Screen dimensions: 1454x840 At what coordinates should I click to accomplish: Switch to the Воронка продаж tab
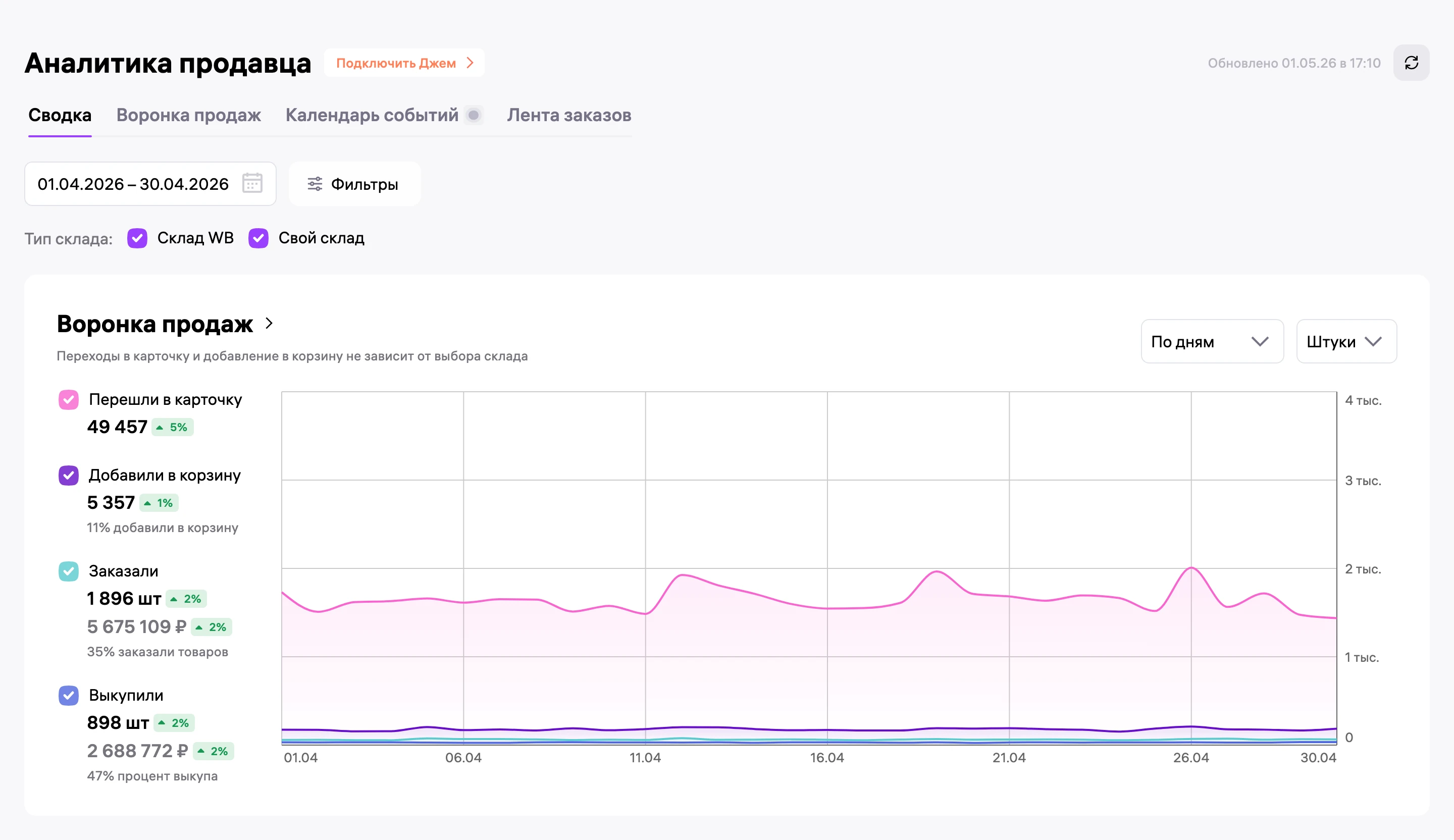point(189,116)
